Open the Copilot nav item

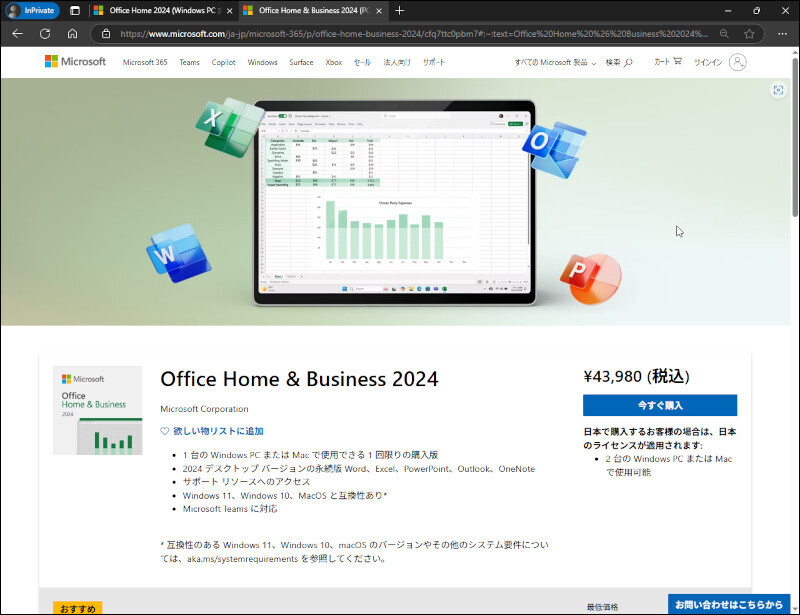click(x=223, y=62)
